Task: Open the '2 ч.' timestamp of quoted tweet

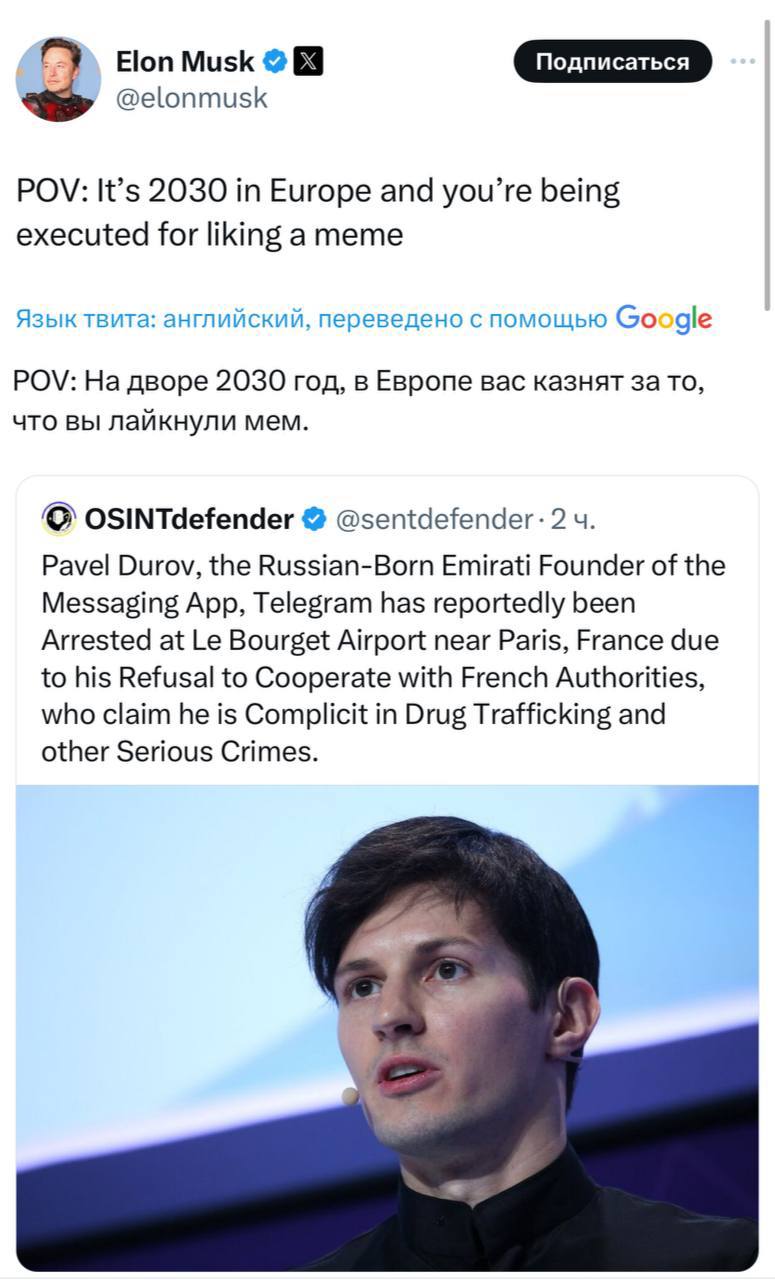Action: pos(574,519)
